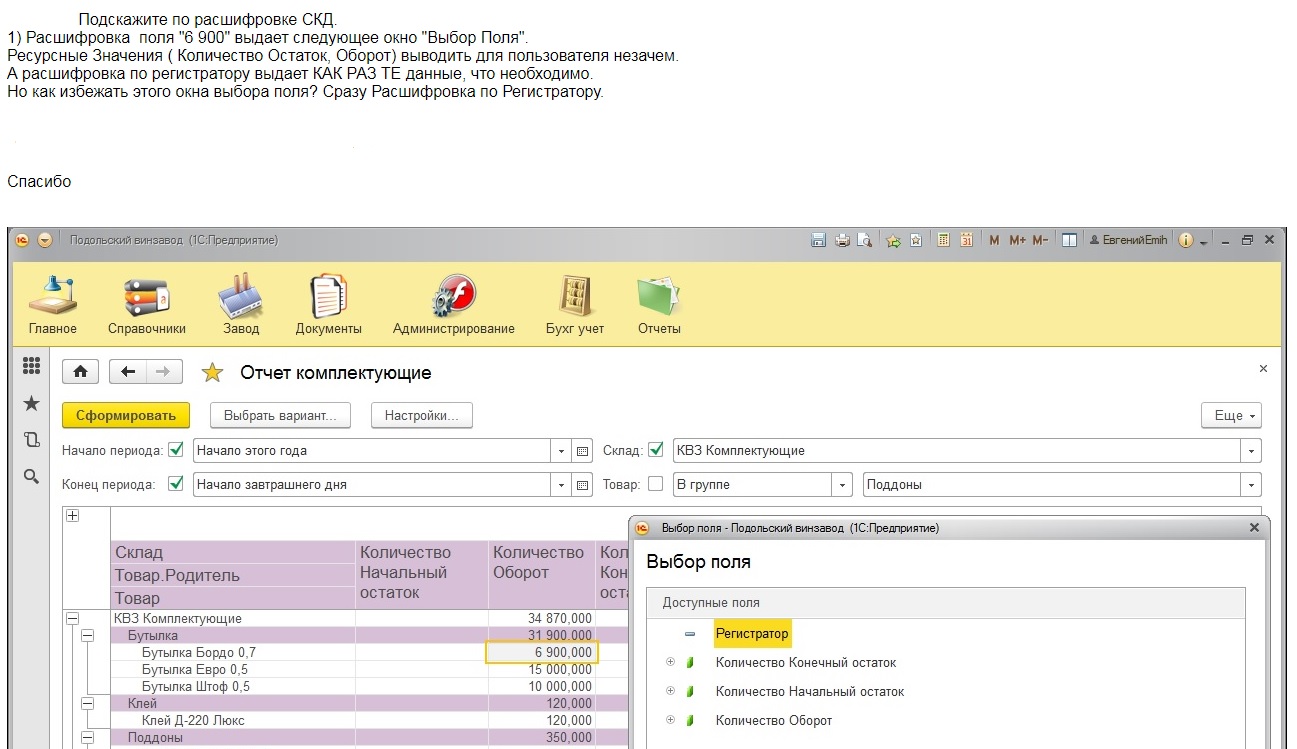Open the В группе comparison dropdown

[x=843, y=485]
